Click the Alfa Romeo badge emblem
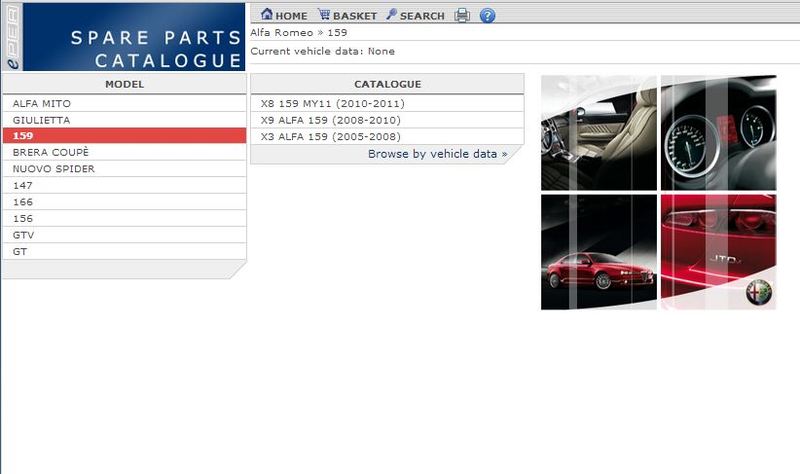Image resolution: width=800 pixels, height=474 pixels. point(760,294)
